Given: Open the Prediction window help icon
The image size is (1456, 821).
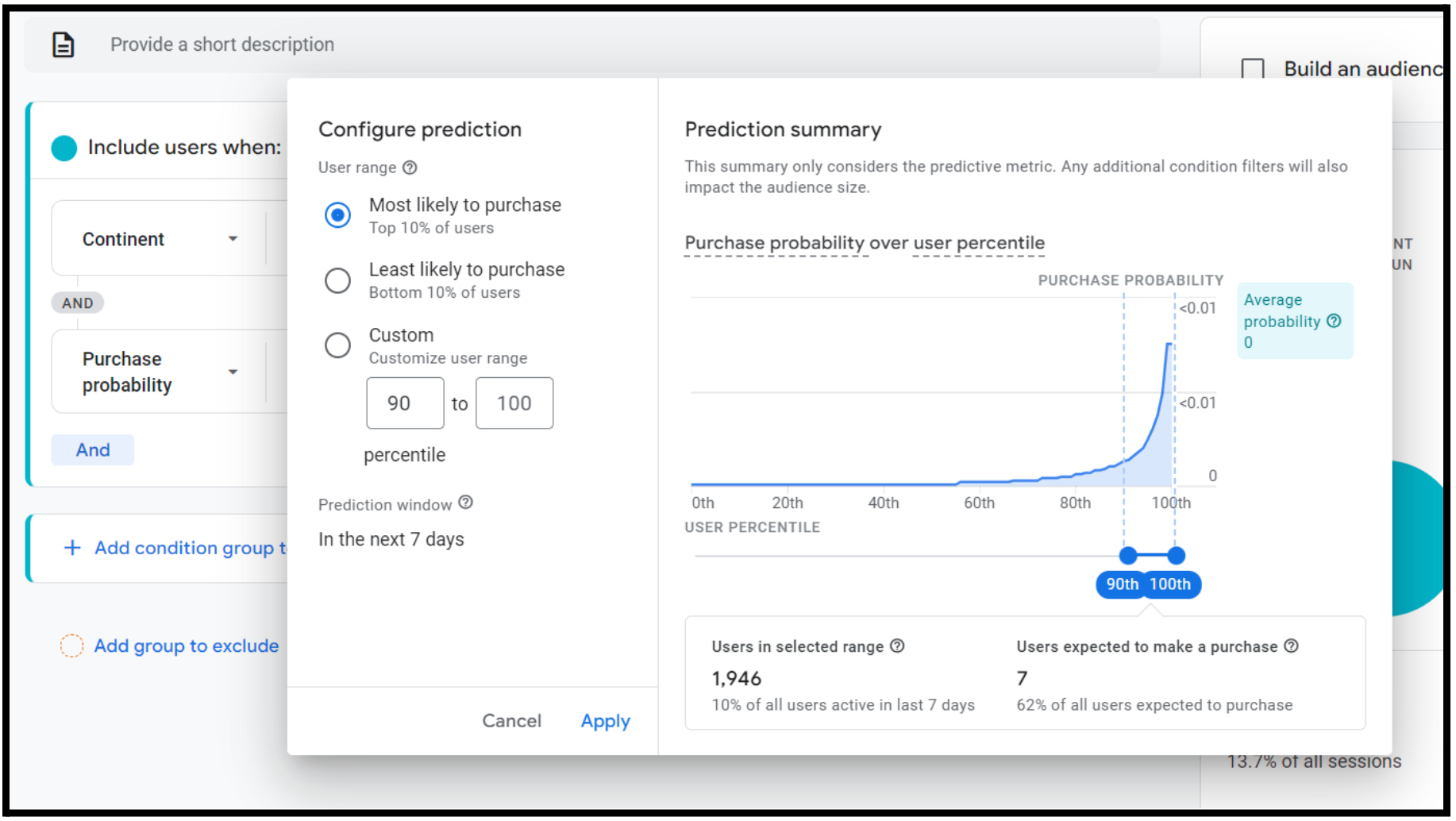Looking at the screenshot, I should point(466,503).
